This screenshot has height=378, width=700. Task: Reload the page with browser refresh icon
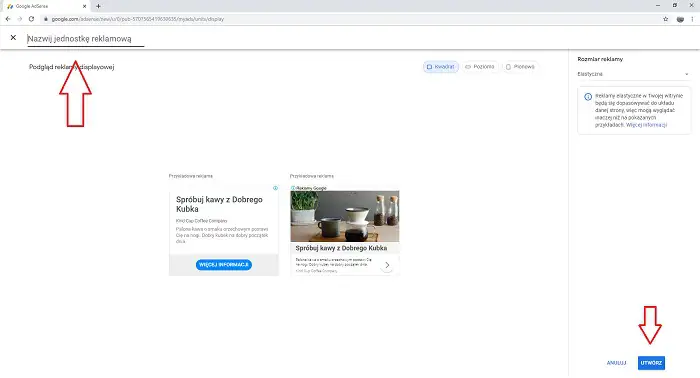click(31, 19)
